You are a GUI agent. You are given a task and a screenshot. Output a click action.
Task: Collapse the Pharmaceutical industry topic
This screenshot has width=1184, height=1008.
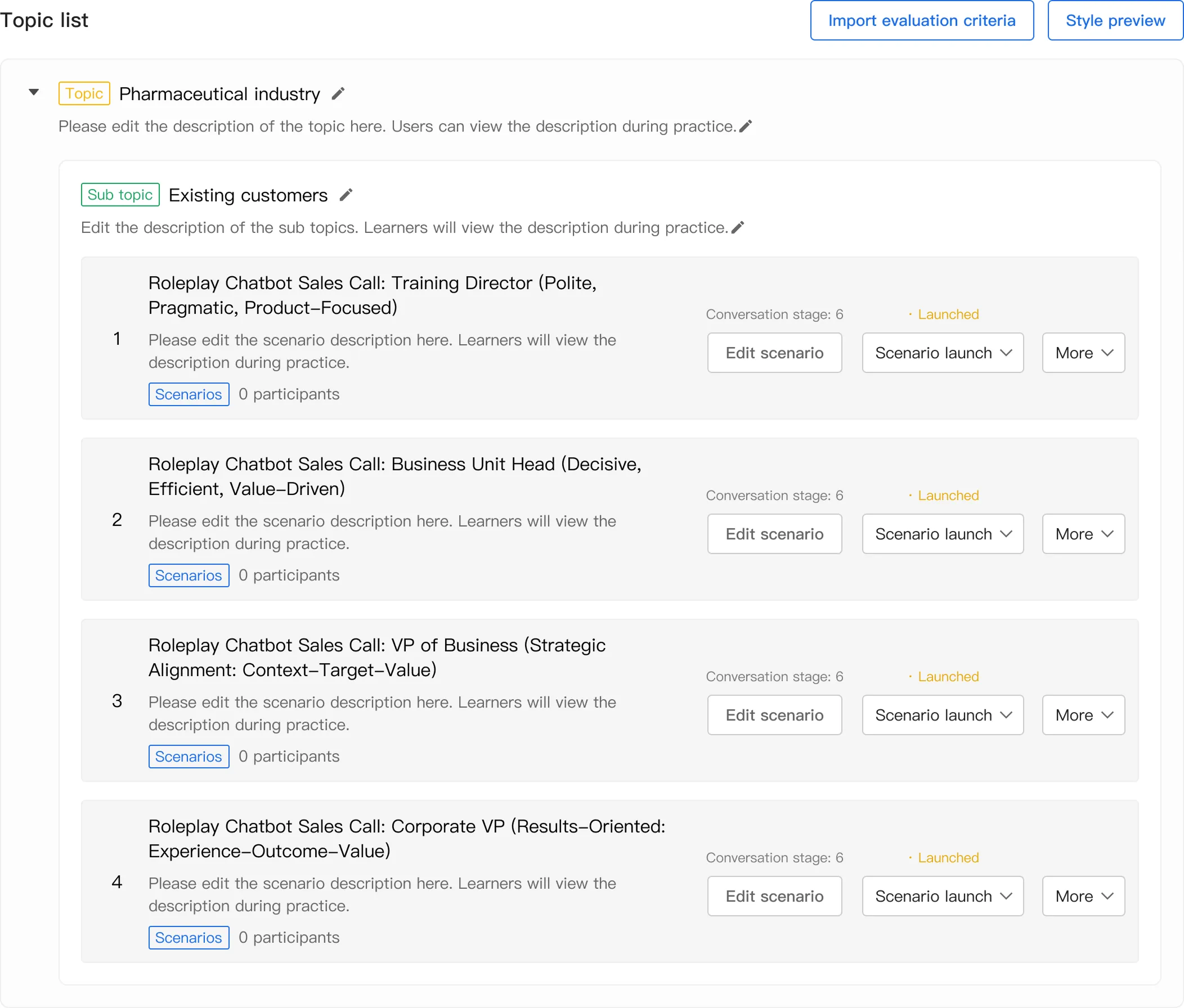(x=34, y=92)
